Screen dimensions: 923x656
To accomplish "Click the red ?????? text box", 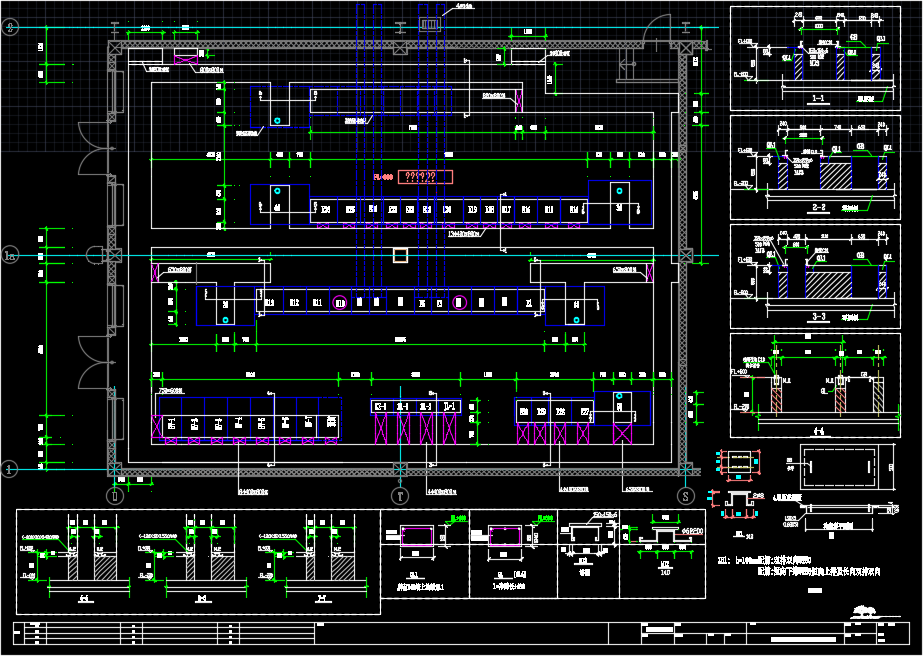I will pos(425,177).
